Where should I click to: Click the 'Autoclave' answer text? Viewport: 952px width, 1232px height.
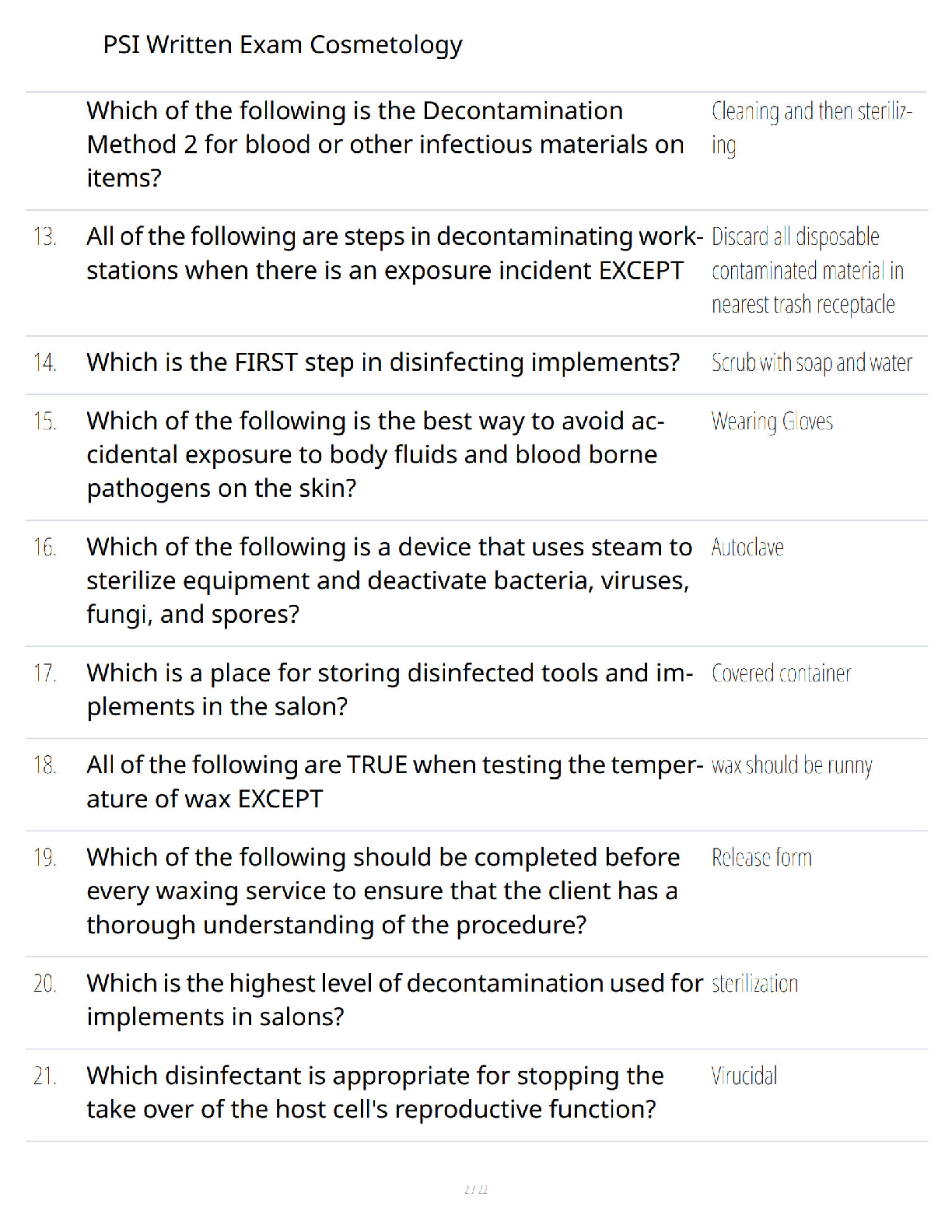point(747,548)
